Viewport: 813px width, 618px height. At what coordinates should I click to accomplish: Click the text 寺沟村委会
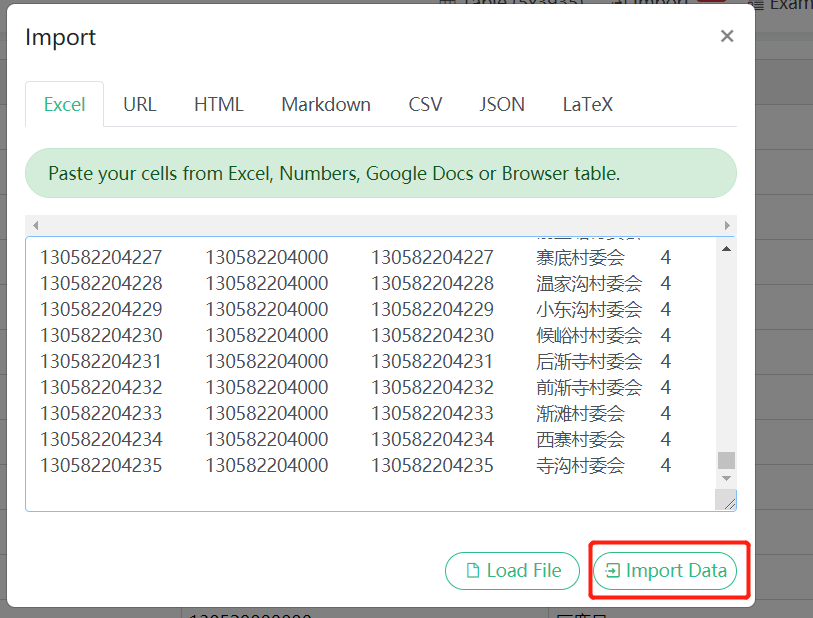click(580, 466)
